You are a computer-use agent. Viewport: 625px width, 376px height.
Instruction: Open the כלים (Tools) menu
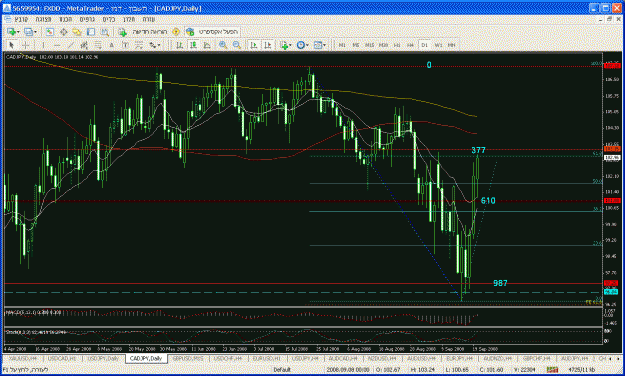coord(109,19)
